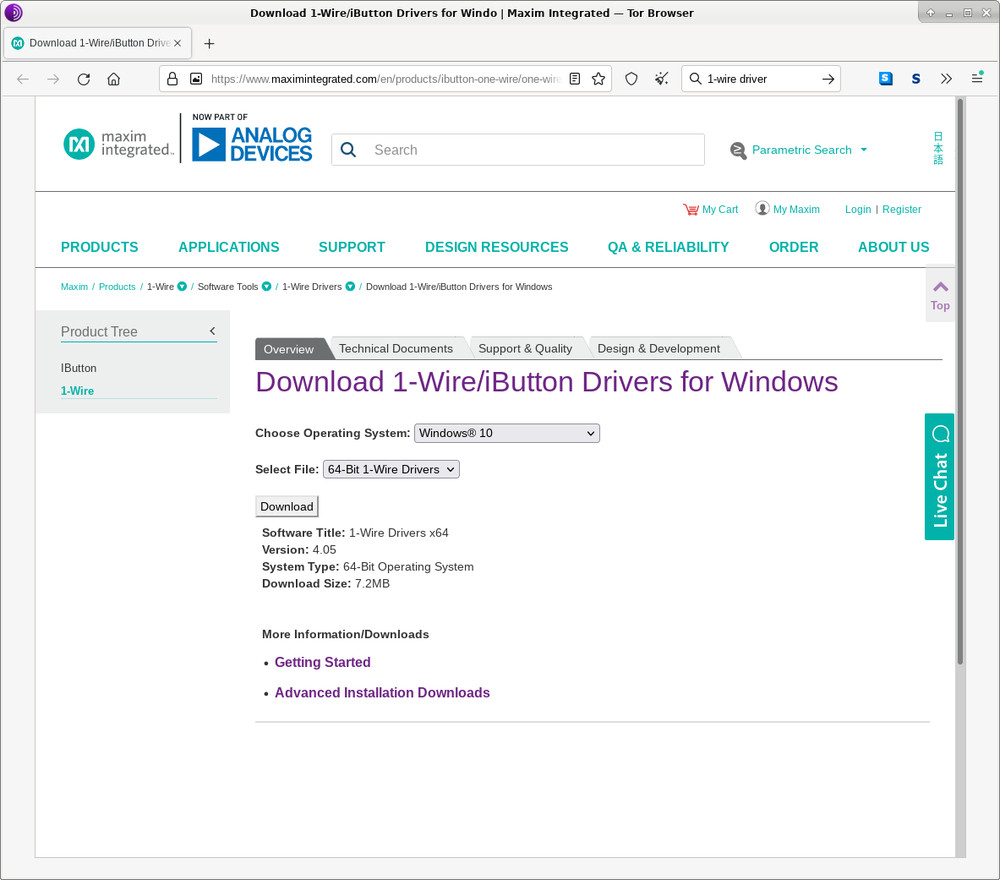Click the Maxim breadcrumb link

(74, 287)
